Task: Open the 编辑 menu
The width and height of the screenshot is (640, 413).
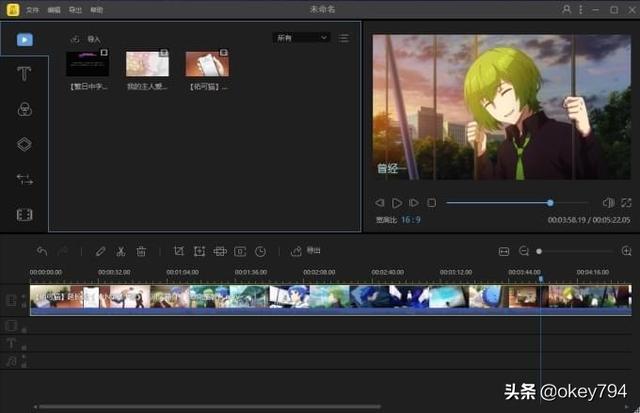Action: coord(54,10)
